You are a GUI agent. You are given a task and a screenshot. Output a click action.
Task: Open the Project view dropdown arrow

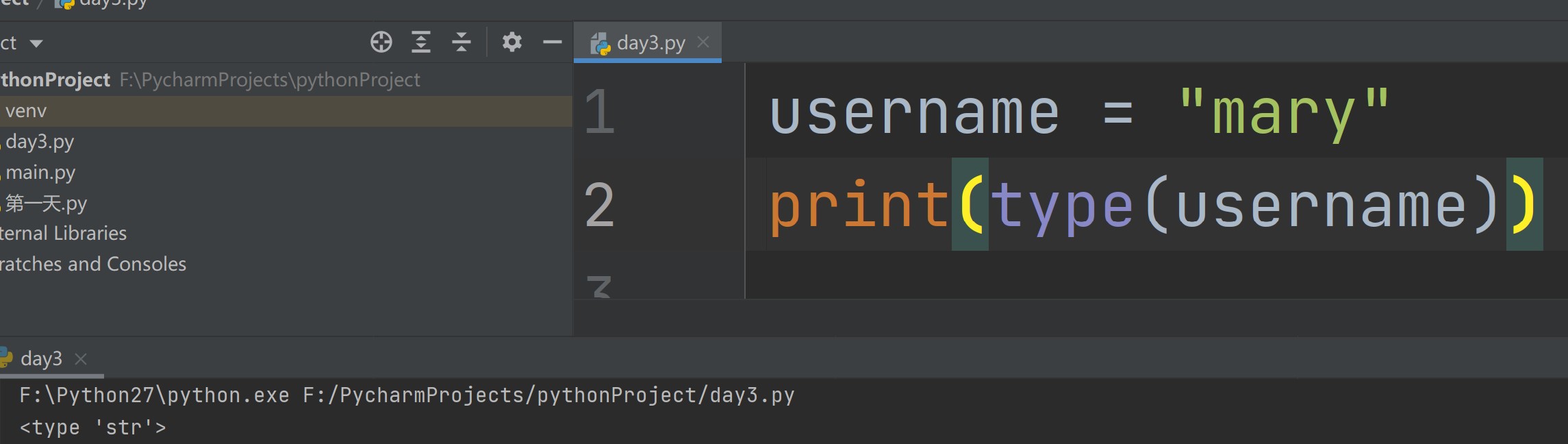click(36, 44)
